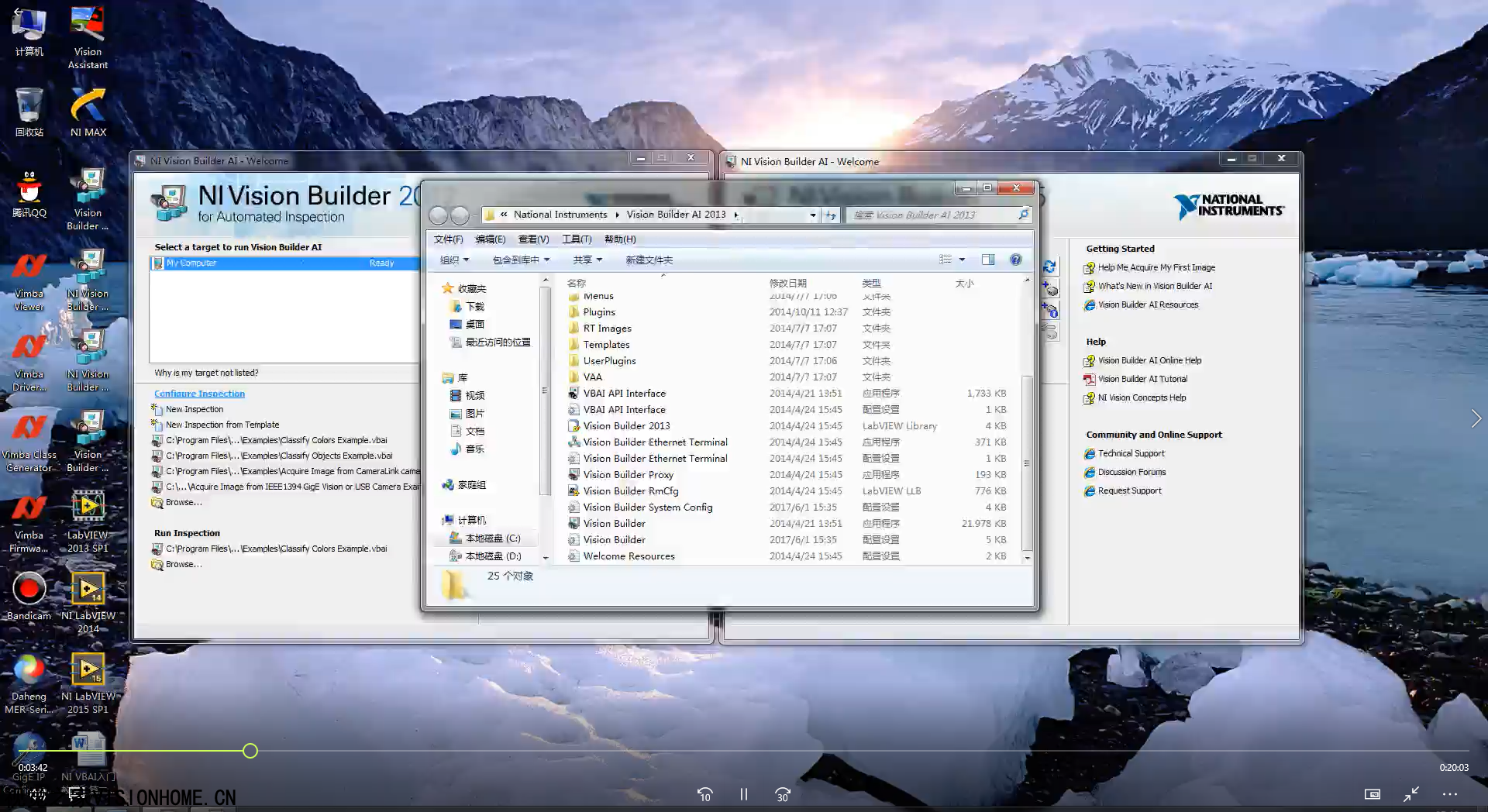Toggle fullscreen mode in video player
Viewport: 1488px width, 812px height.
point(1411,794)
